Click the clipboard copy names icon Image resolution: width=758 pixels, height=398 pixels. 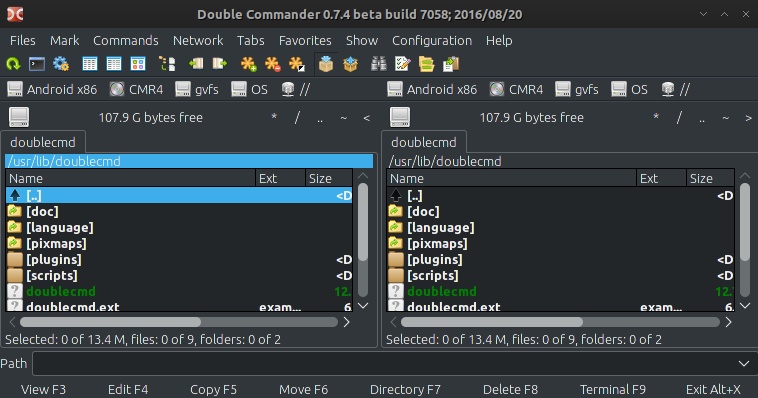(x=451, y=64)
